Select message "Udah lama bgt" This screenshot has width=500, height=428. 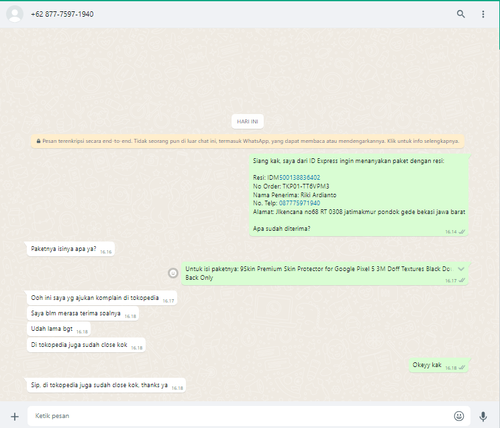click(x=59, y=329)
